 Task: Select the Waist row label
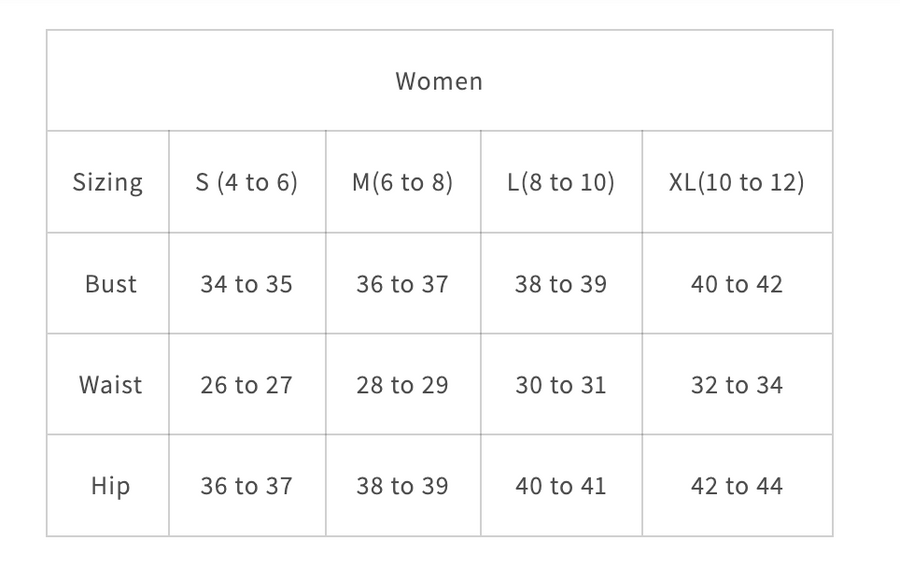[x=110, y=385]
